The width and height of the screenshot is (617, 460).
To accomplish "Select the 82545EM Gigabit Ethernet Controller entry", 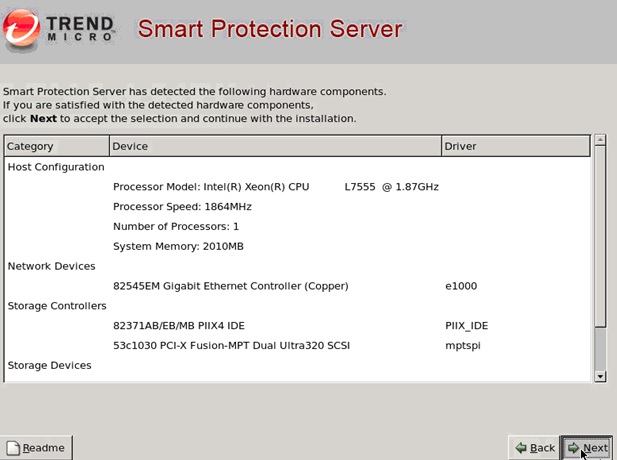I will (230, 286).
